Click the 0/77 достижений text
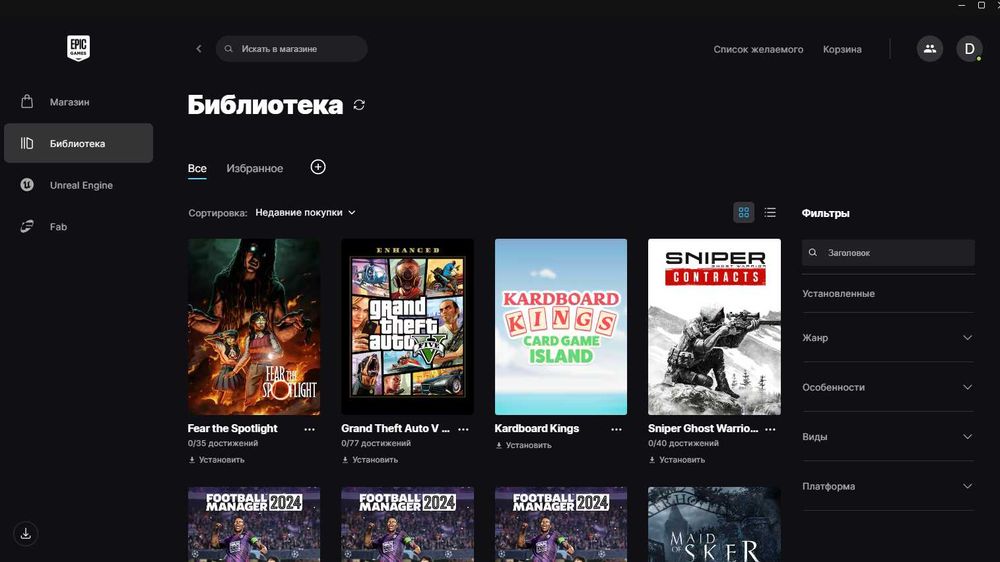Screen dimensions: 1000x562 click(x=376, y=443)
